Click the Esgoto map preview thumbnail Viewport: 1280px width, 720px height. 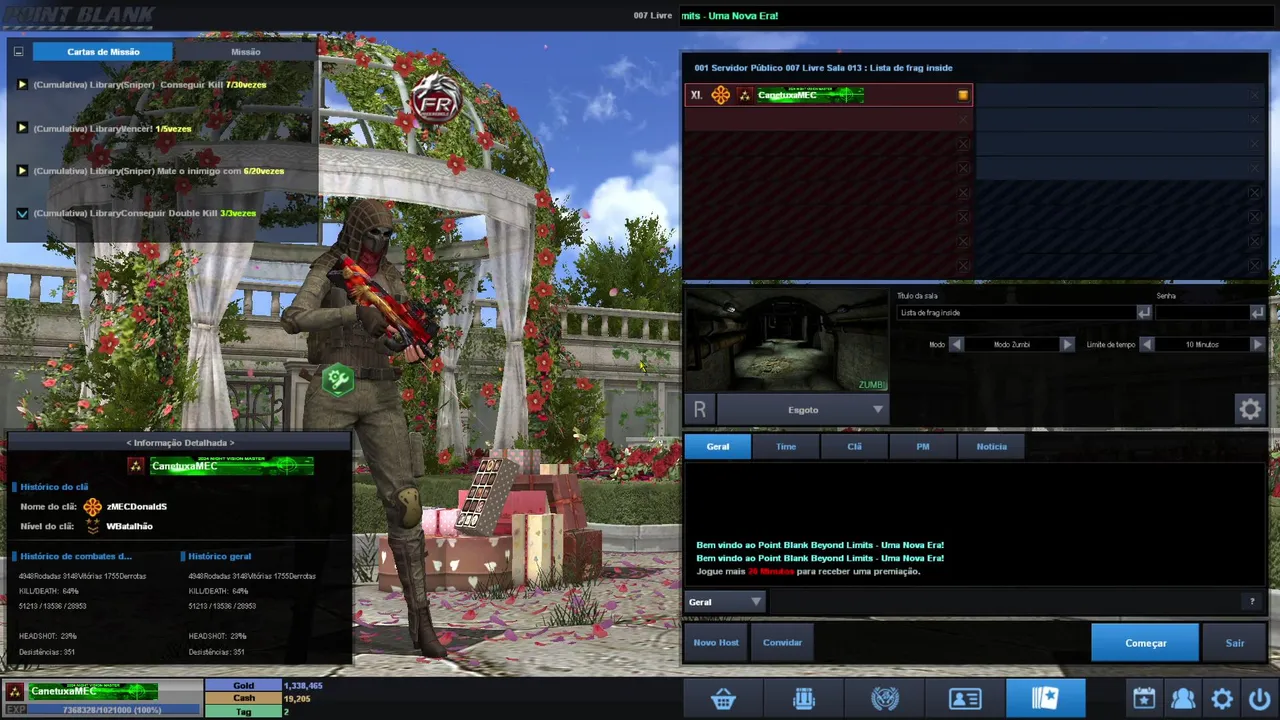[787, 340]
